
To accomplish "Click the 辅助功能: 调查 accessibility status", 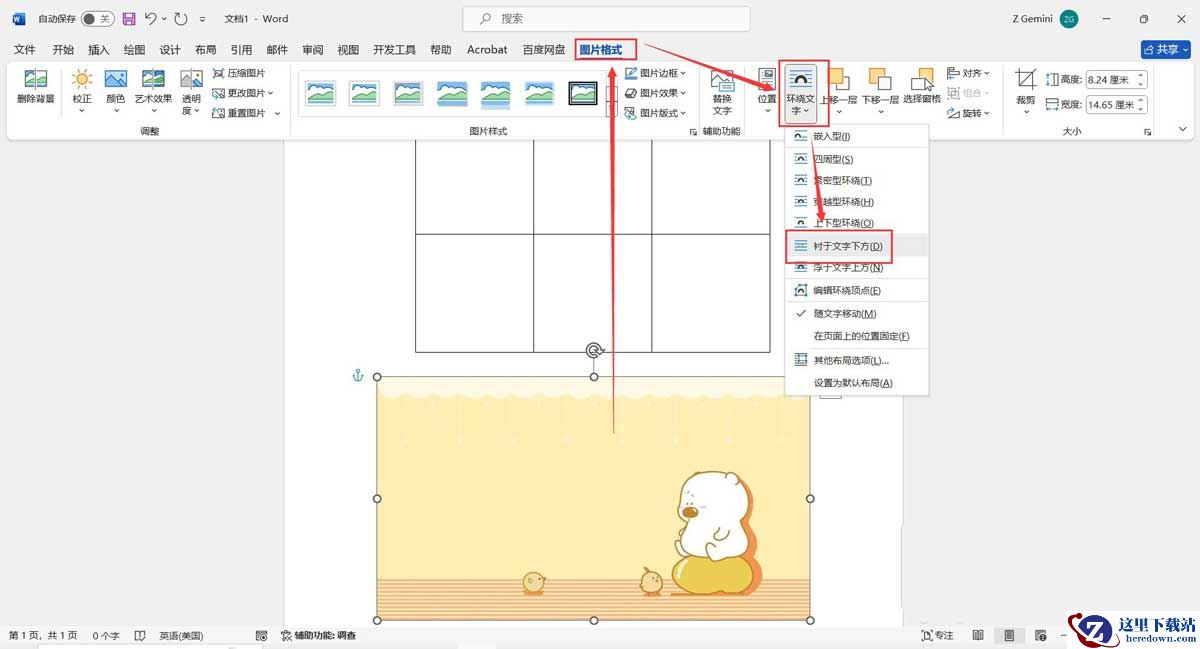I will pyautogui.click(x=318, y=636).
